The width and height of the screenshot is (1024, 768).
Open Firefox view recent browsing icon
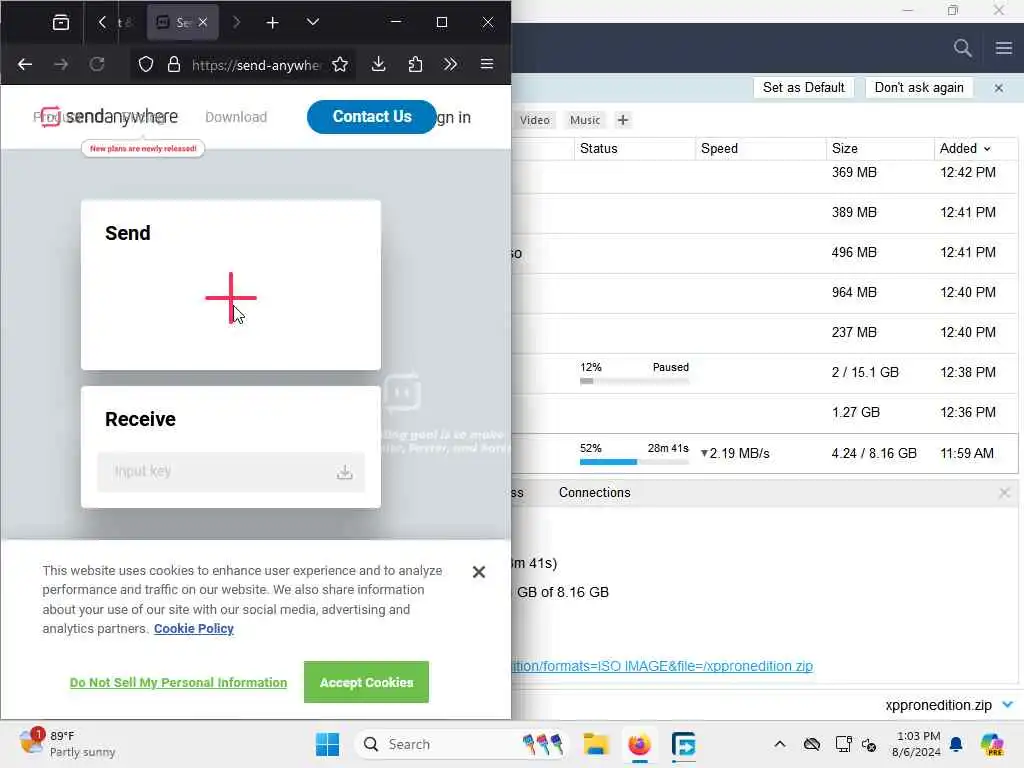tap(61, 22)
